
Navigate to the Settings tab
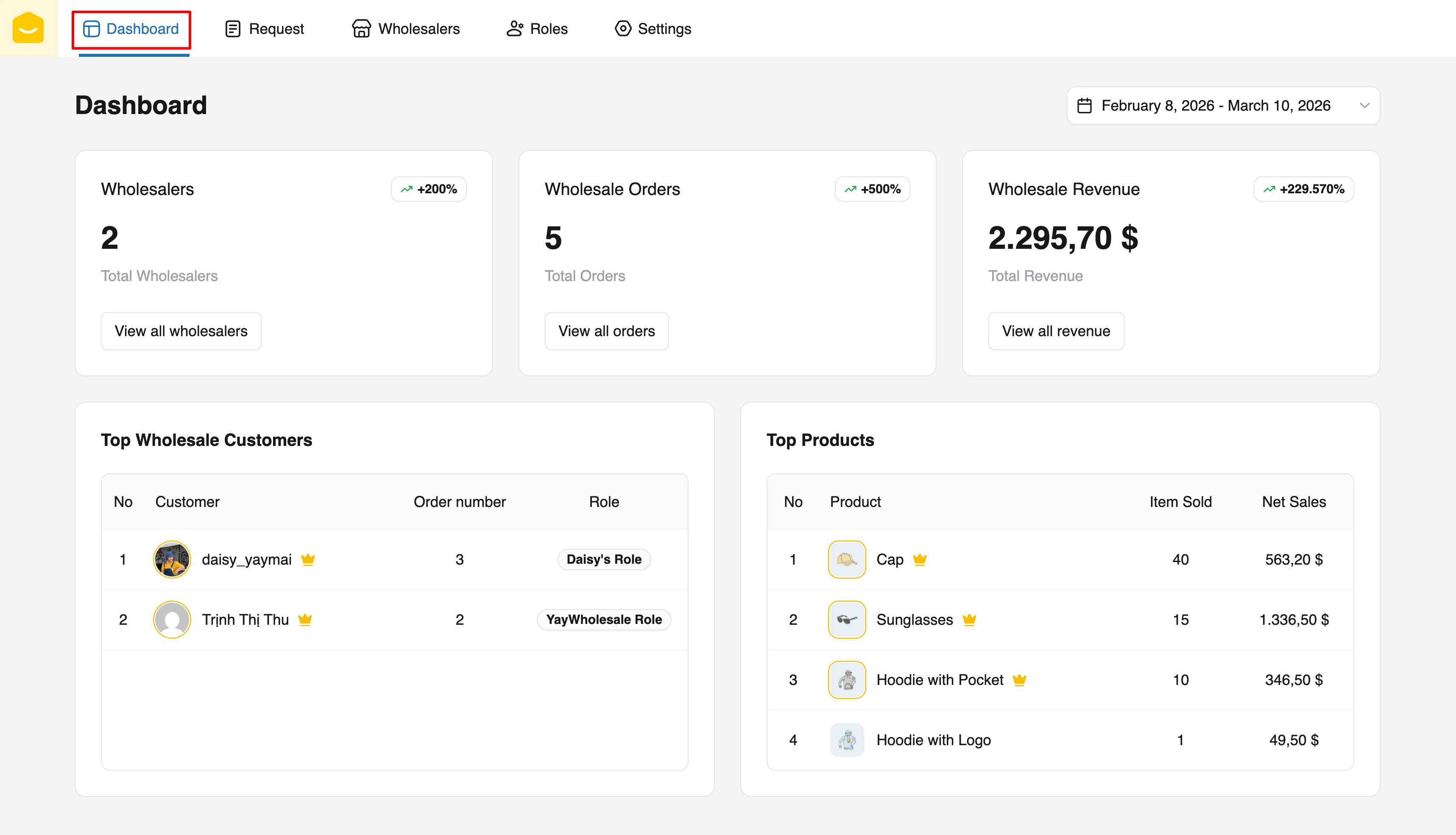click(x=653, y=29)
